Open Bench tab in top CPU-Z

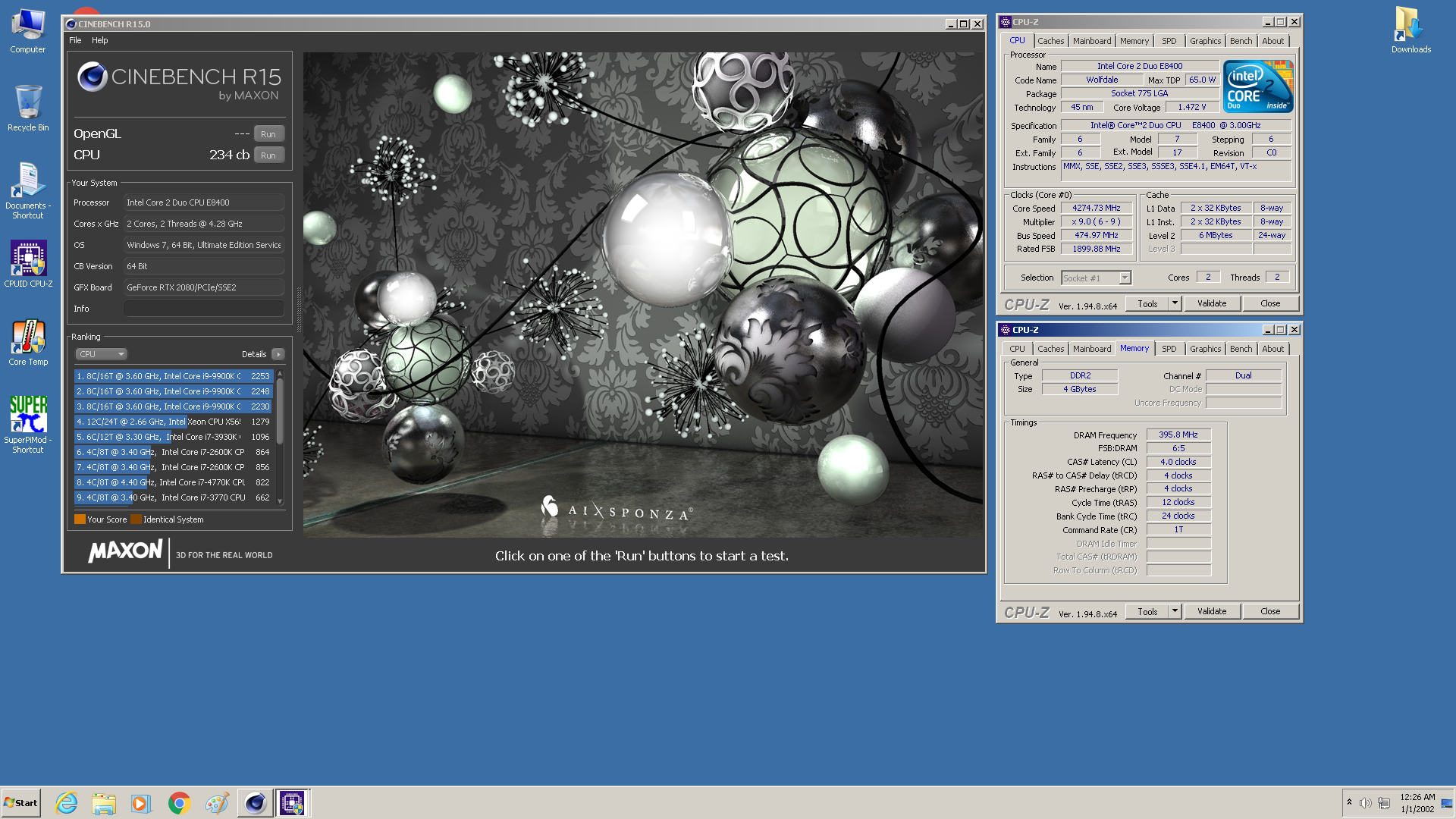tap(1241, 41)
